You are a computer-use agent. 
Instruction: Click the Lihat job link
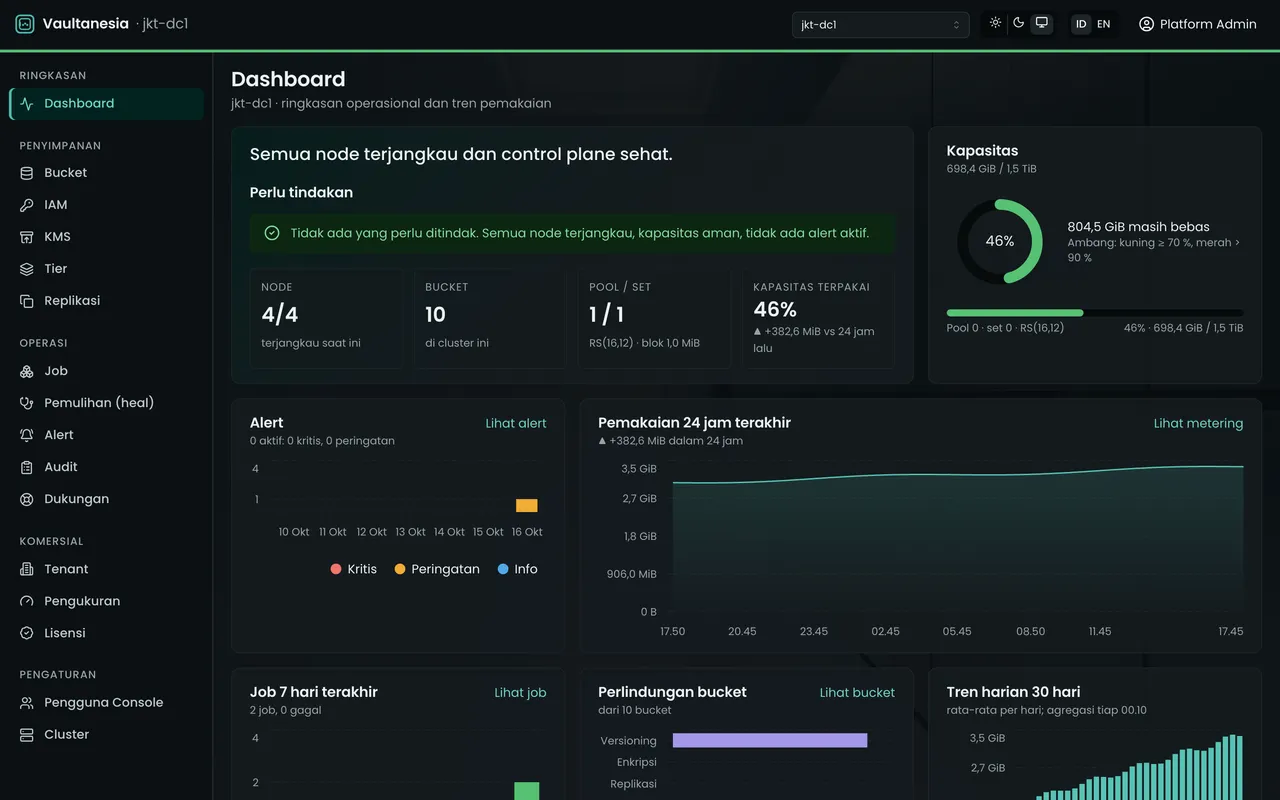coord(520,692)
